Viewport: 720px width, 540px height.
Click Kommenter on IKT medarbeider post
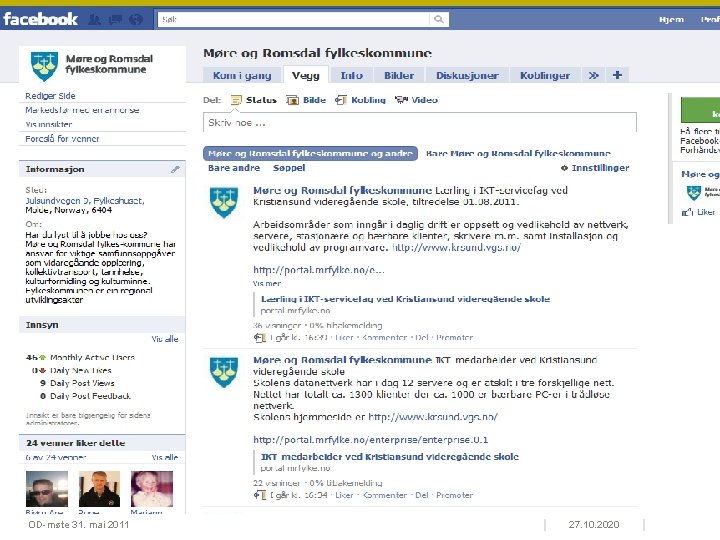tap(384, 495)
